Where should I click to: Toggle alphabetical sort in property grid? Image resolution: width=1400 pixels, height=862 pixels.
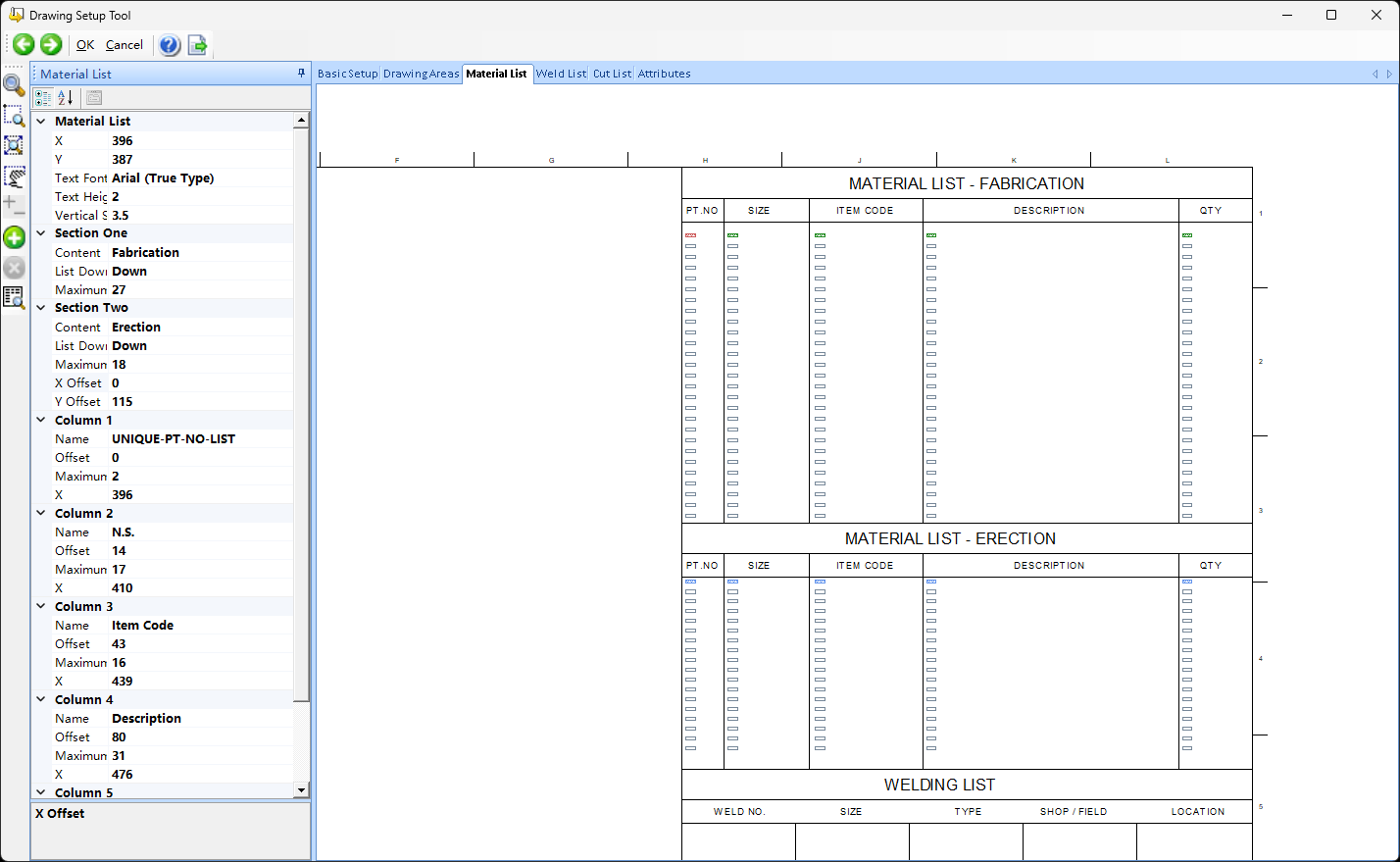[x=65, y=97]
